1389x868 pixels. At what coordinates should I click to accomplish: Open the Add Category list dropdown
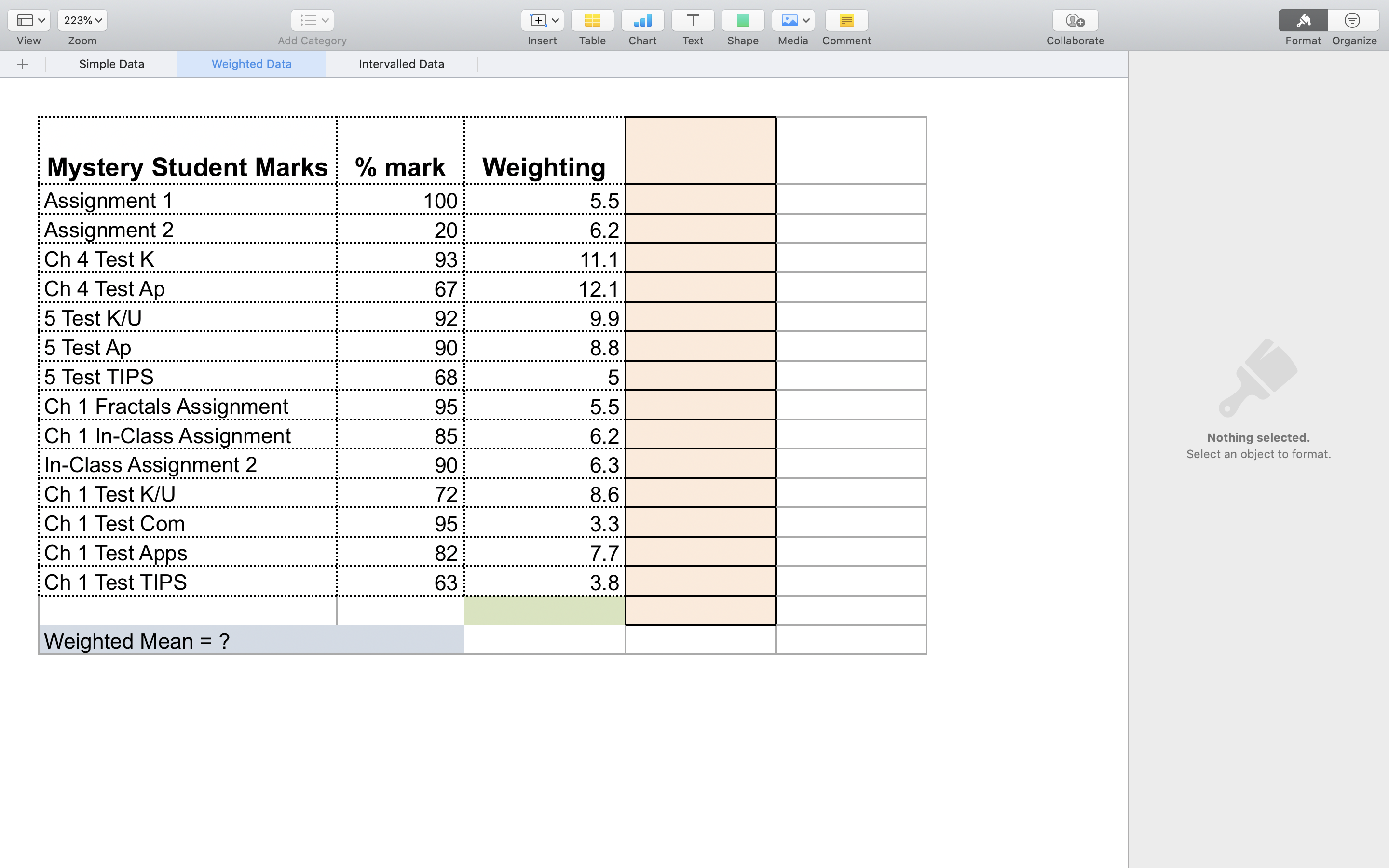312,20
